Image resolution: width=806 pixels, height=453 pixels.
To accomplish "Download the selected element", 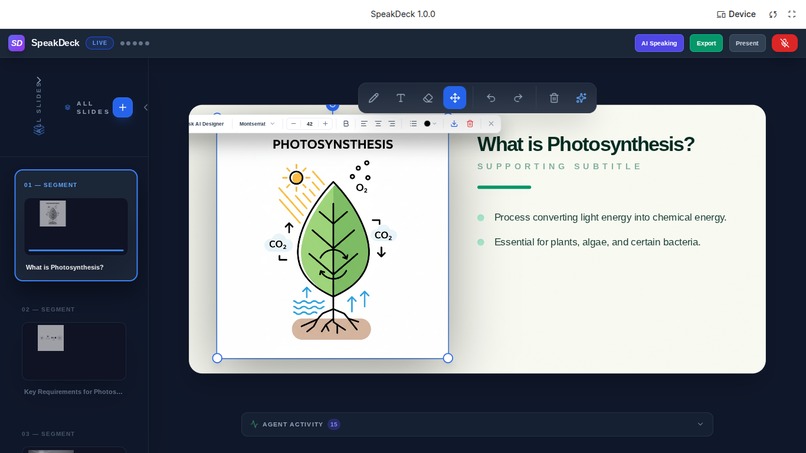I will 454,123.
